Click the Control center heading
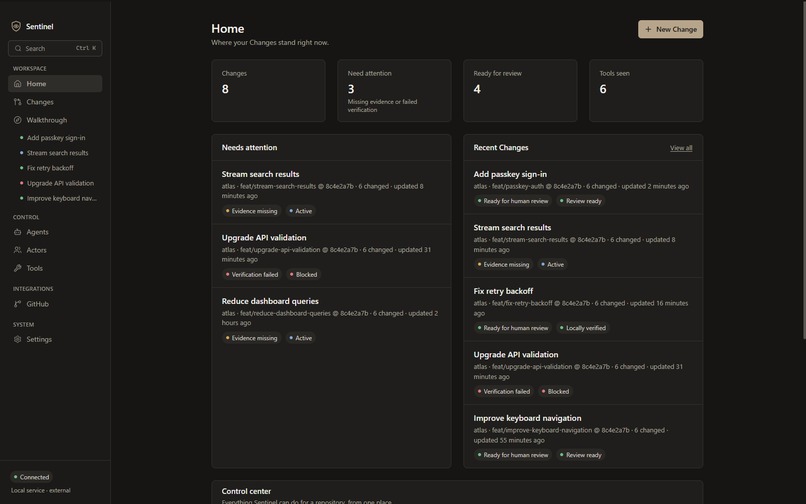 tap(246, 491)
